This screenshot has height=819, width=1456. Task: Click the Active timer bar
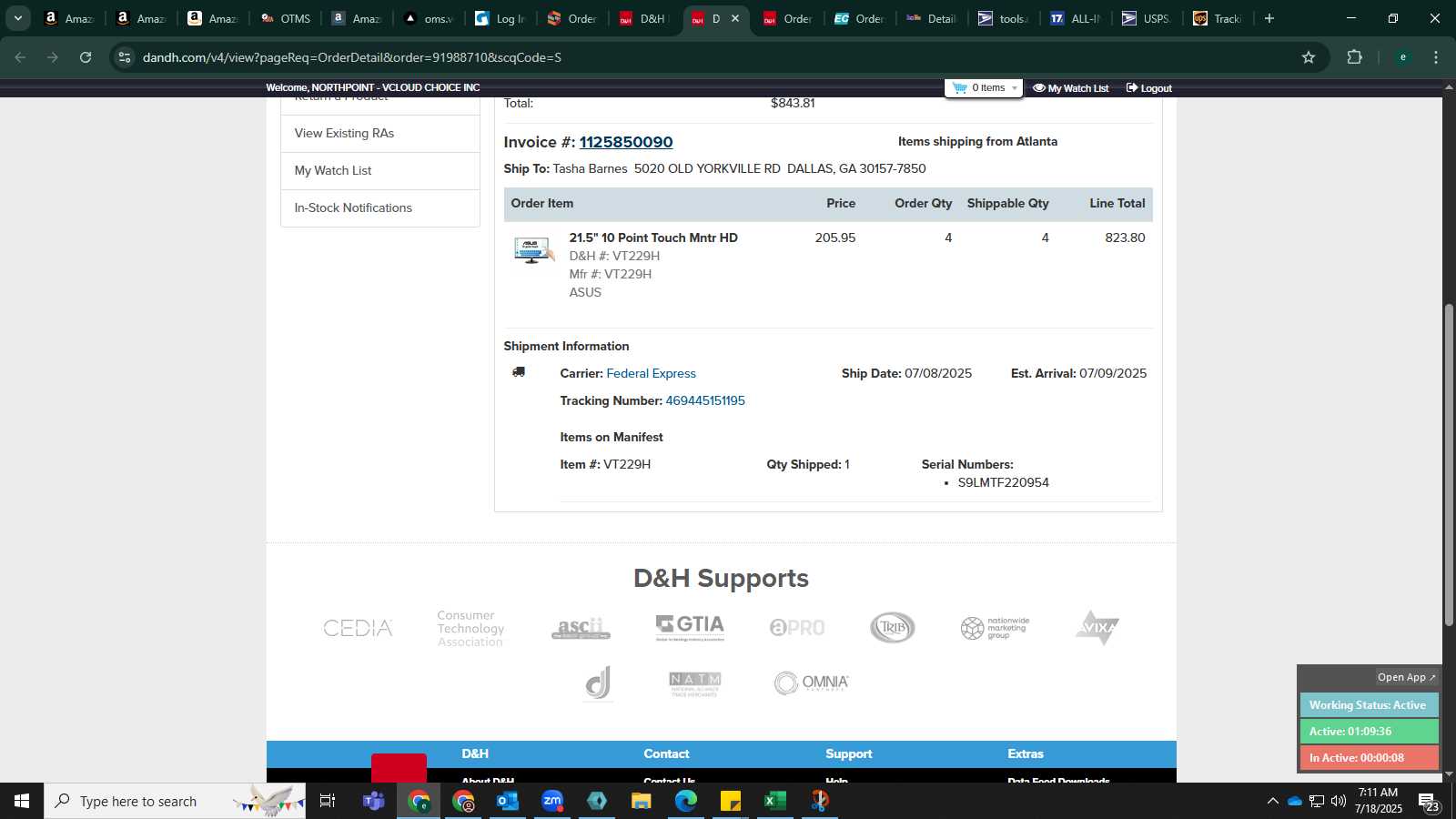click(1369, 732)
